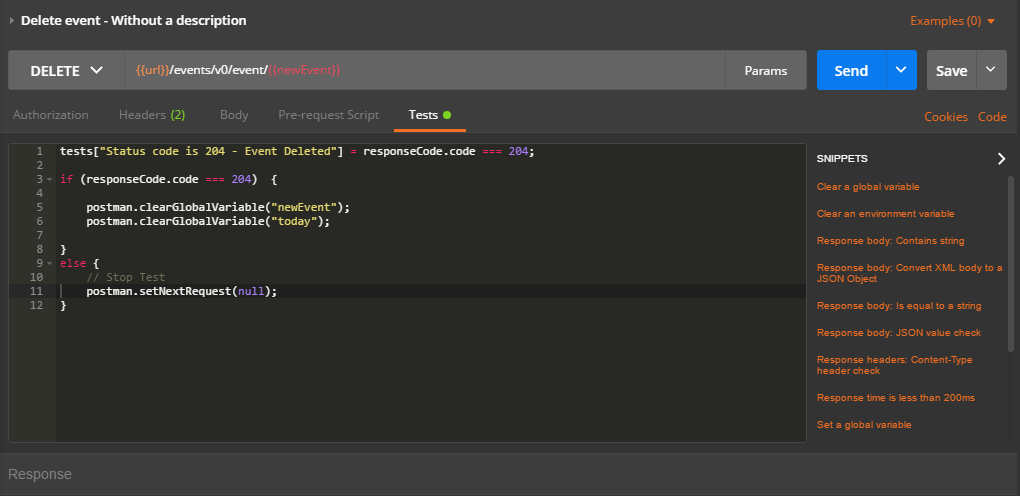Screen dimensions: 1020x496
Task: Open the Cookies link
Action: pyautogui.click(x=946, y=117)
